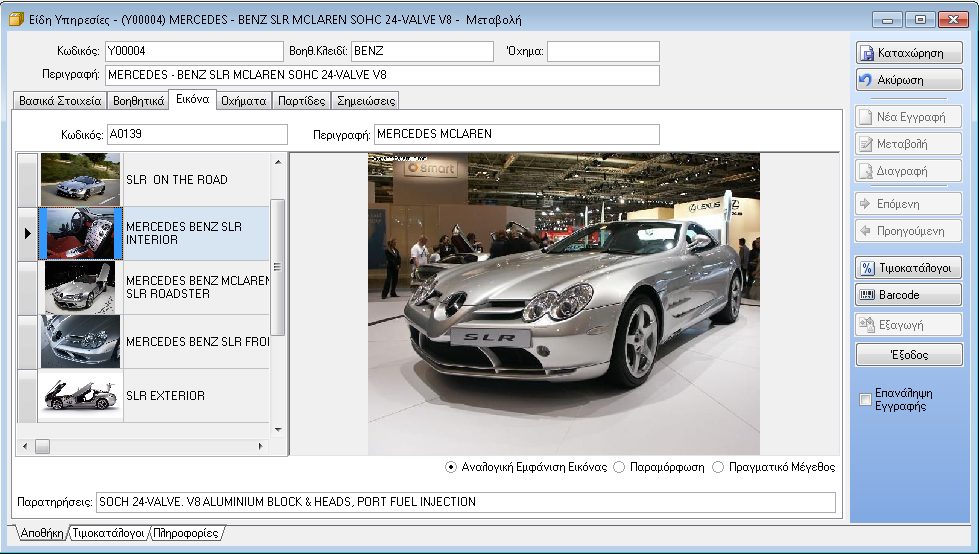
Task: Click the horizontal scroll left arrow
Action: (x=25, y=446)
